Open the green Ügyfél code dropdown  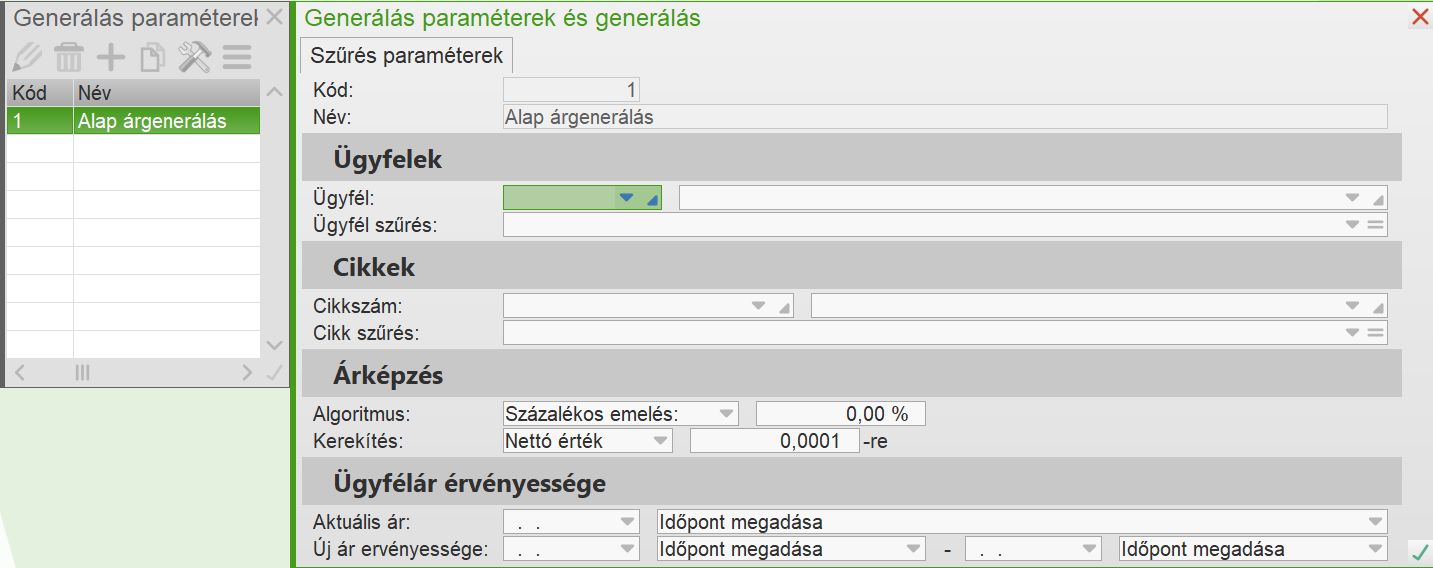[x=627, y=197]
